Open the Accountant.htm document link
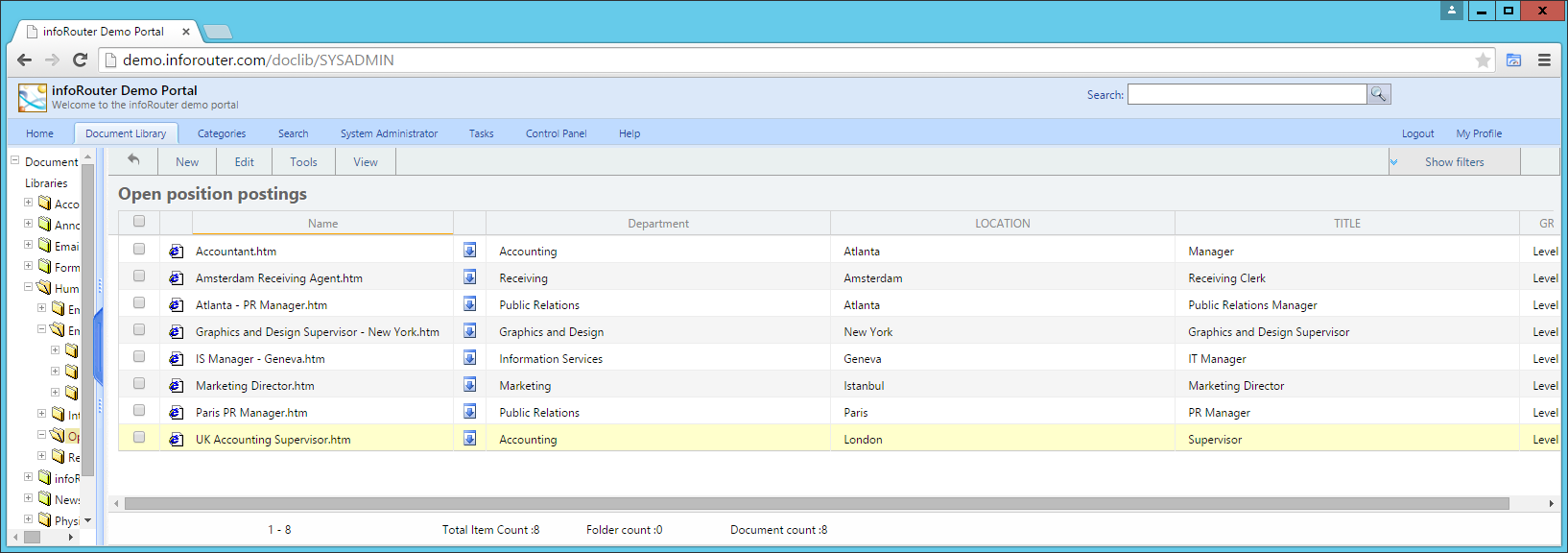This screenshot has height=553, width=1568. [236, 252]
